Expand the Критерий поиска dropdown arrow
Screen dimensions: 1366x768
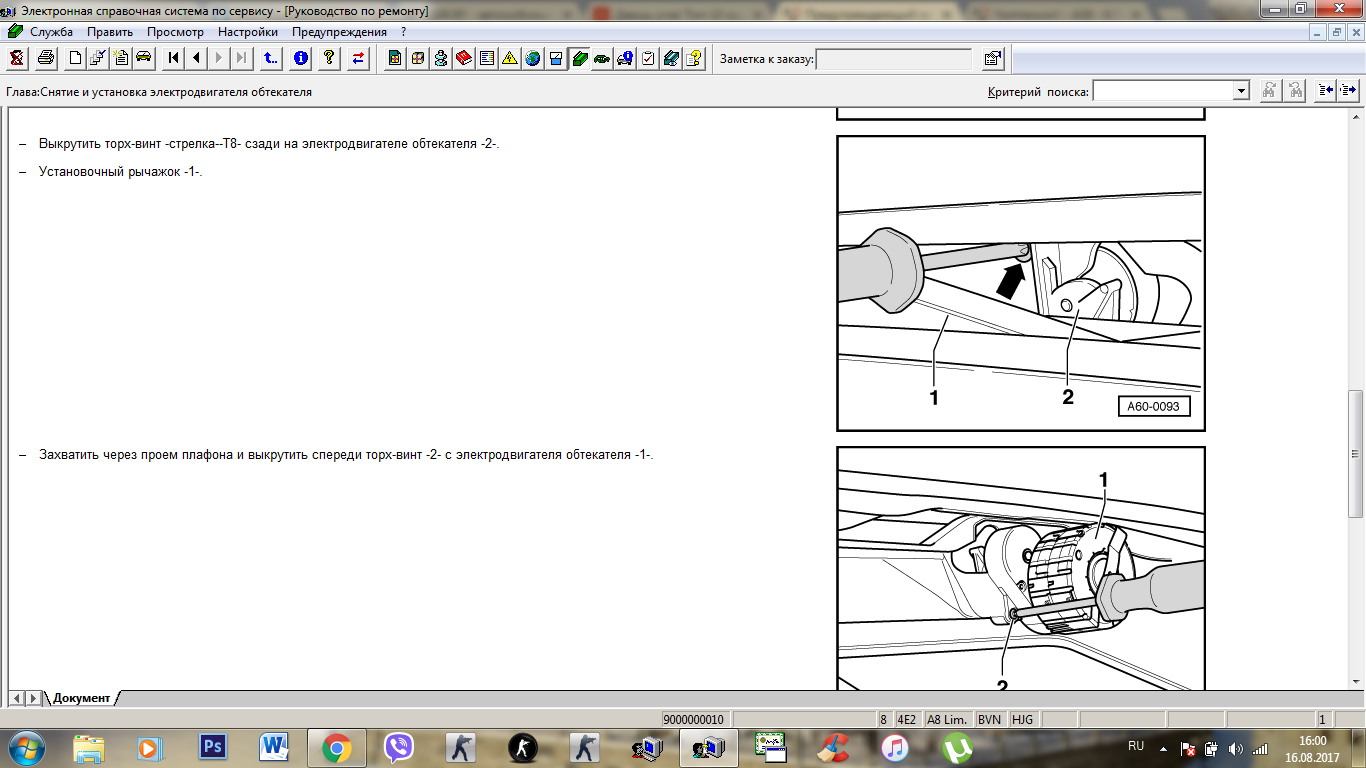click(x=1241, y=91)
